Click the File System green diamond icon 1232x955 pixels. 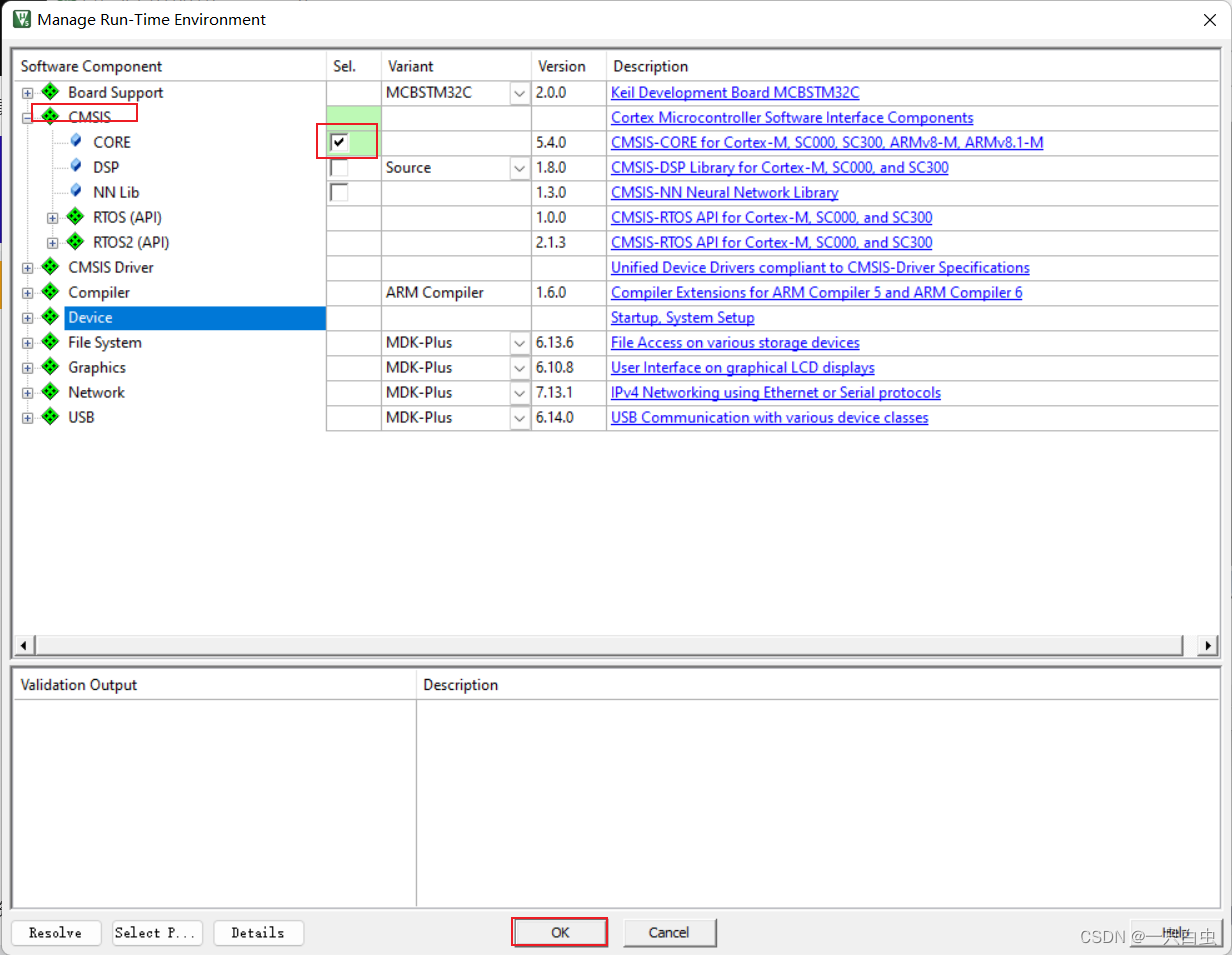pyautogui.click(x=50, y=342)
